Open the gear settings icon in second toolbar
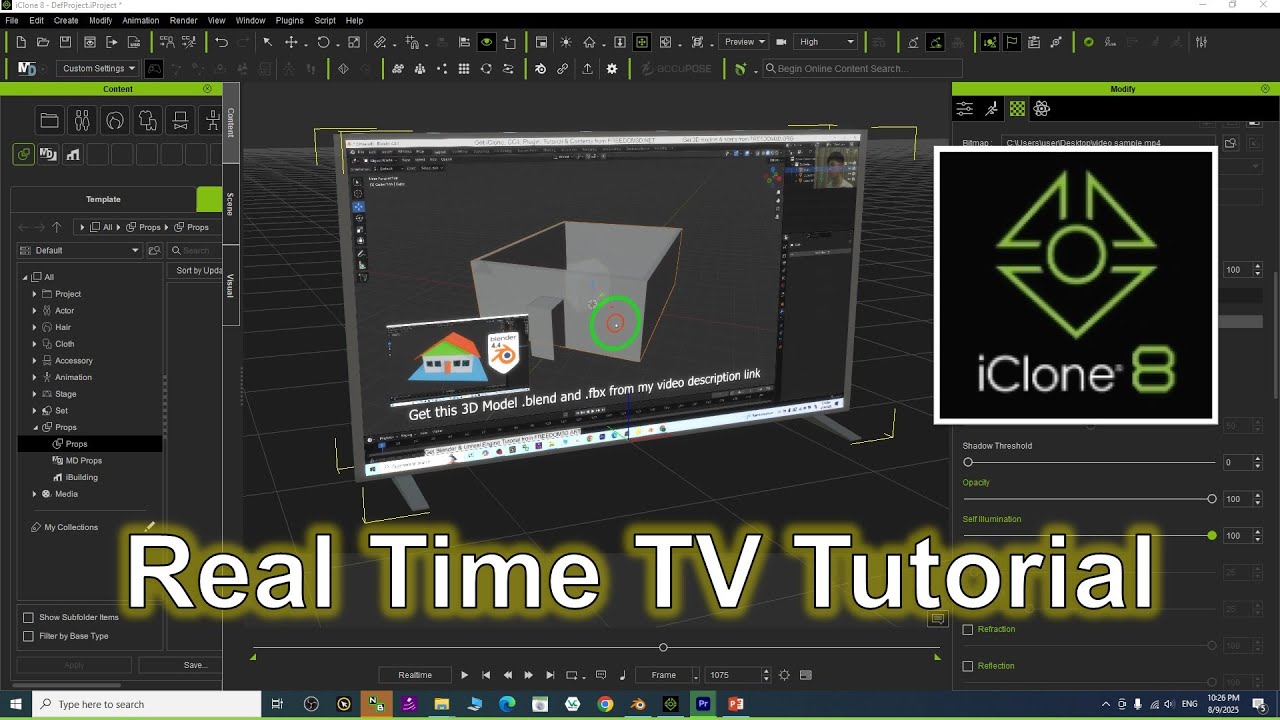This screenshot has height=720, width=1280. coord(612,69)
